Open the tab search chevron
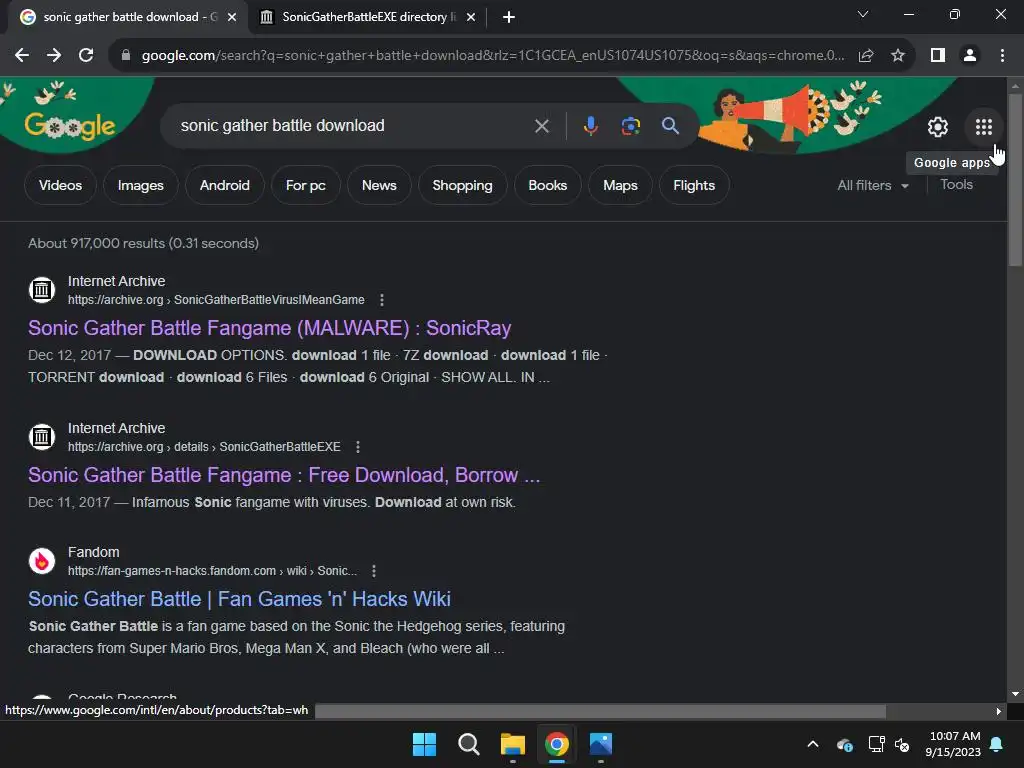 click(x=863, y=14)
